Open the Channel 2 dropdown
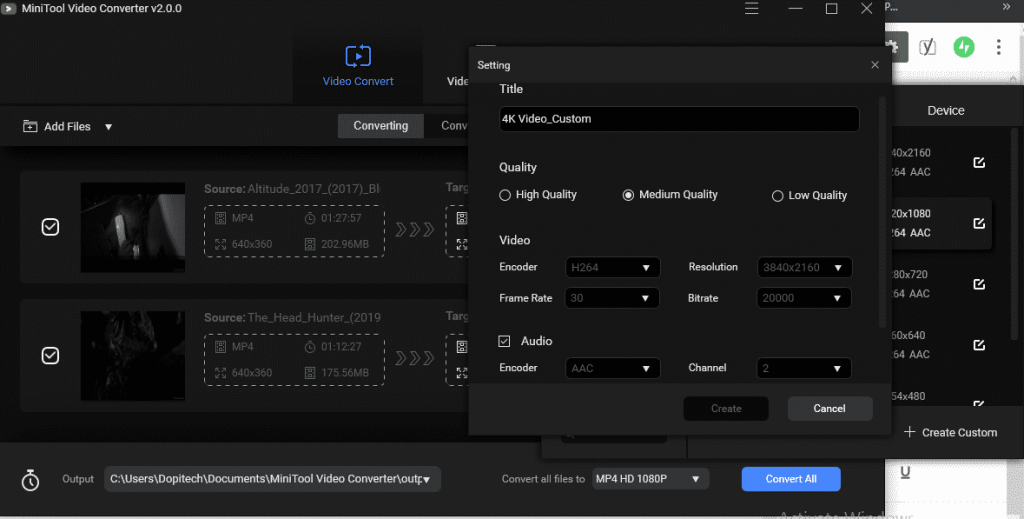This screenshot has width=1024, height=519. [x=804, y=368]
